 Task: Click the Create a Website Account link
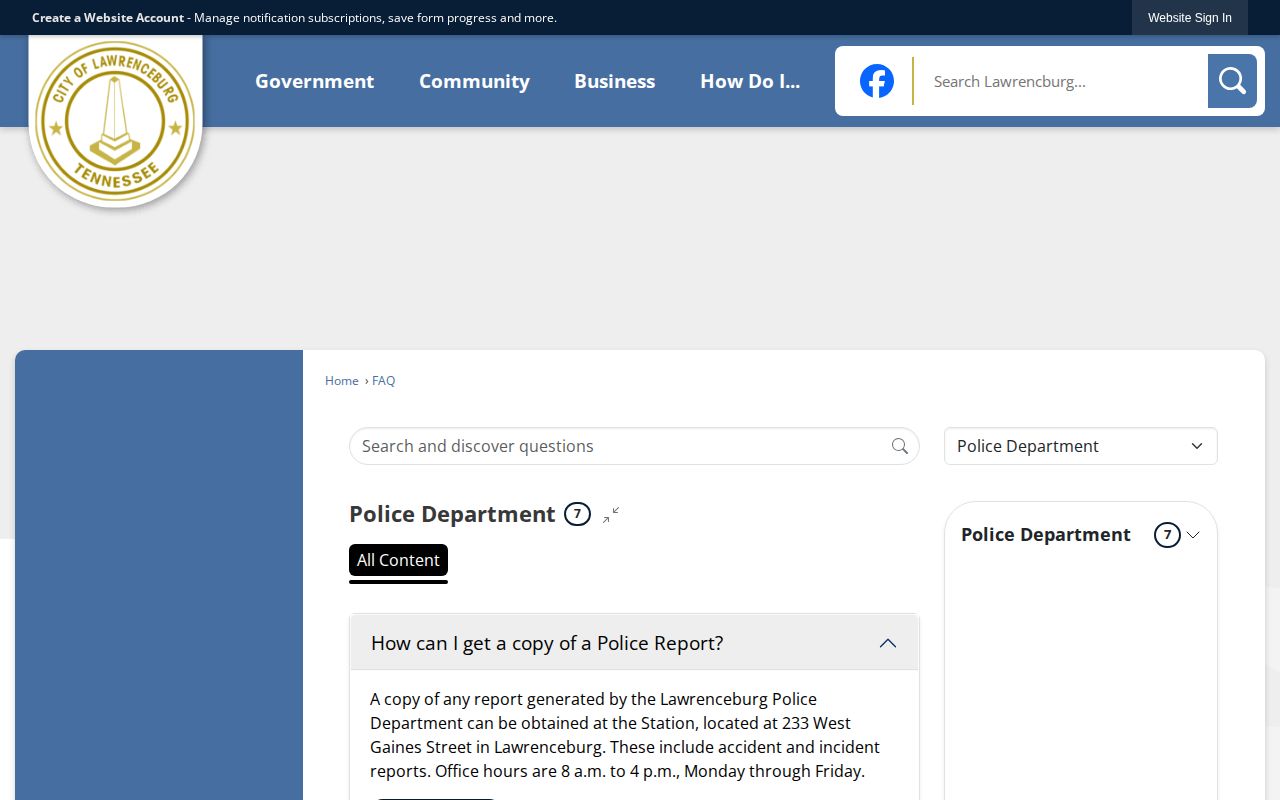pyautogui.click(x=108, y=18)
